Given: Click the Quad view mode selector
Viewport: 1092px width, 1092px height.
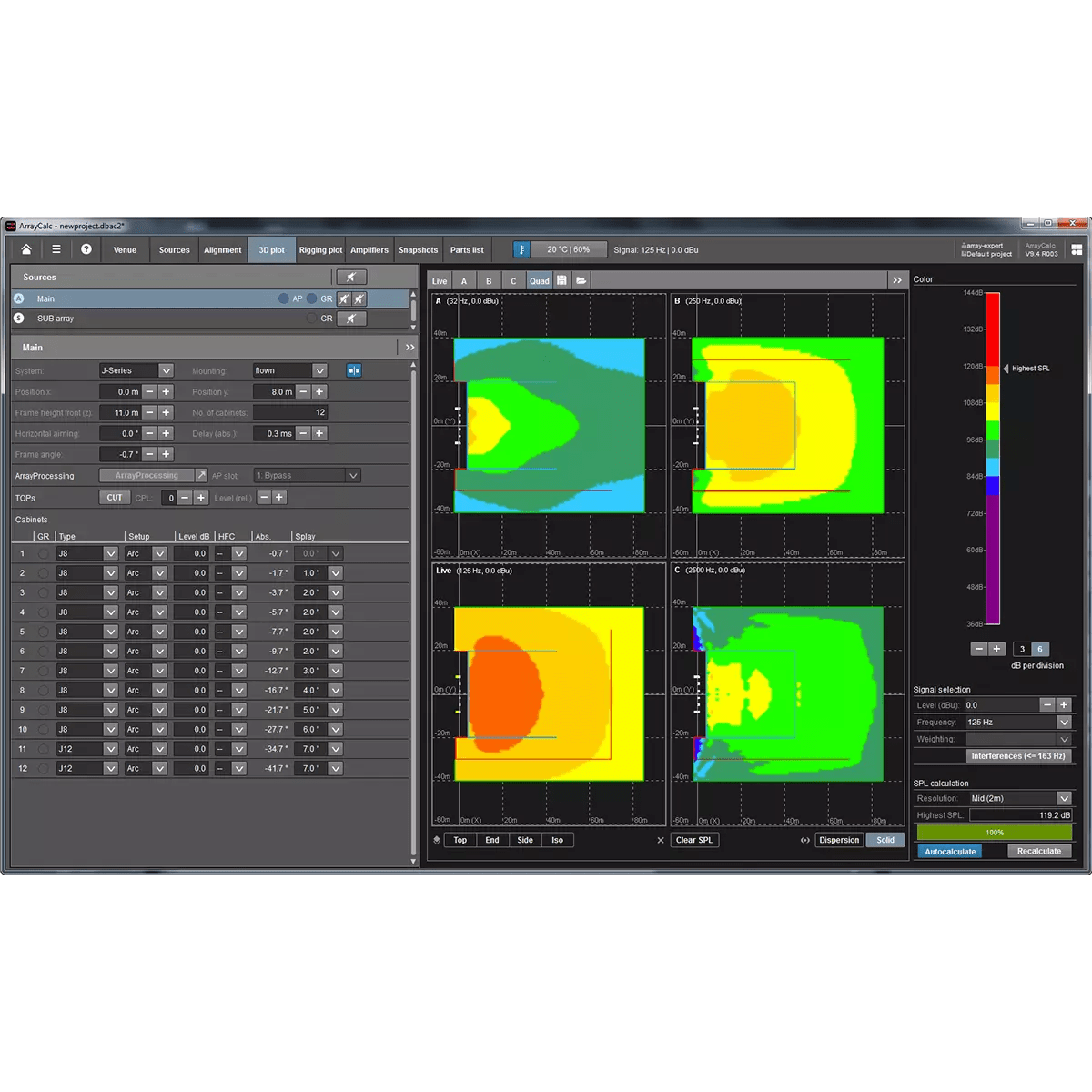Looking at the screenshot, I should 539,280.
